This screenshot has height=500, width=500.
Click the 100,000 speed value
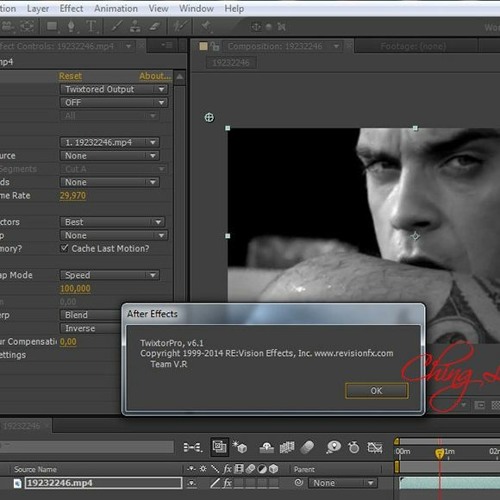[75, 288]
